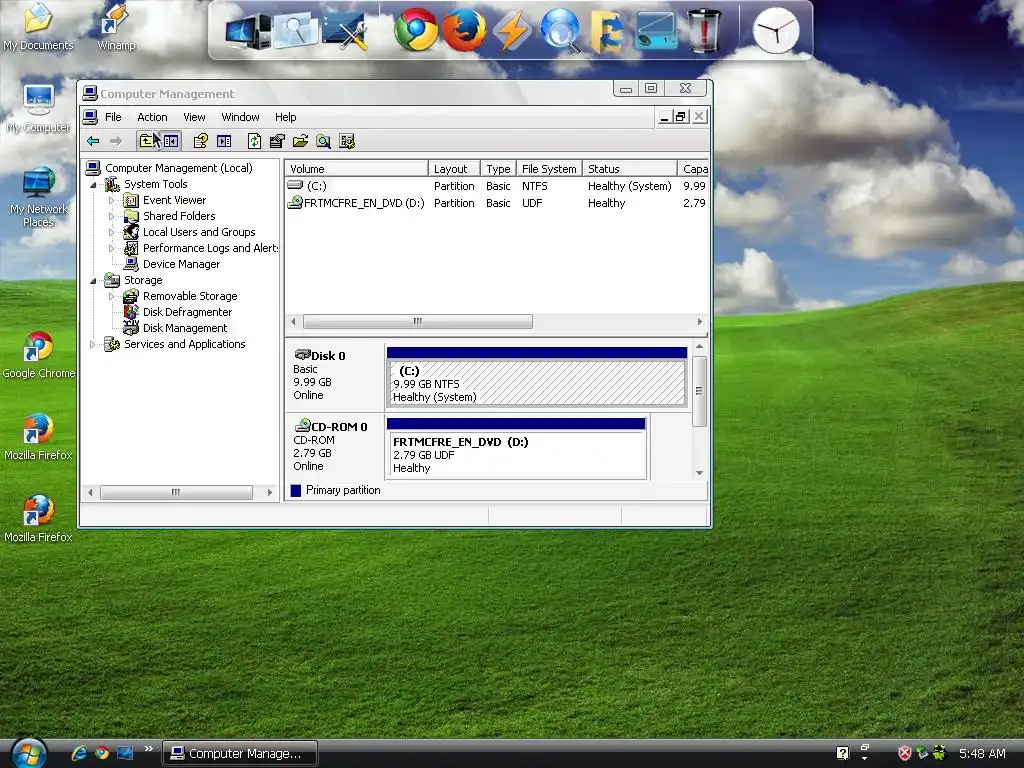The height and width of the screenshot is (768, 1024).
Task: Select Computer Management (Local) root node
Action: [x=178, y=168]
